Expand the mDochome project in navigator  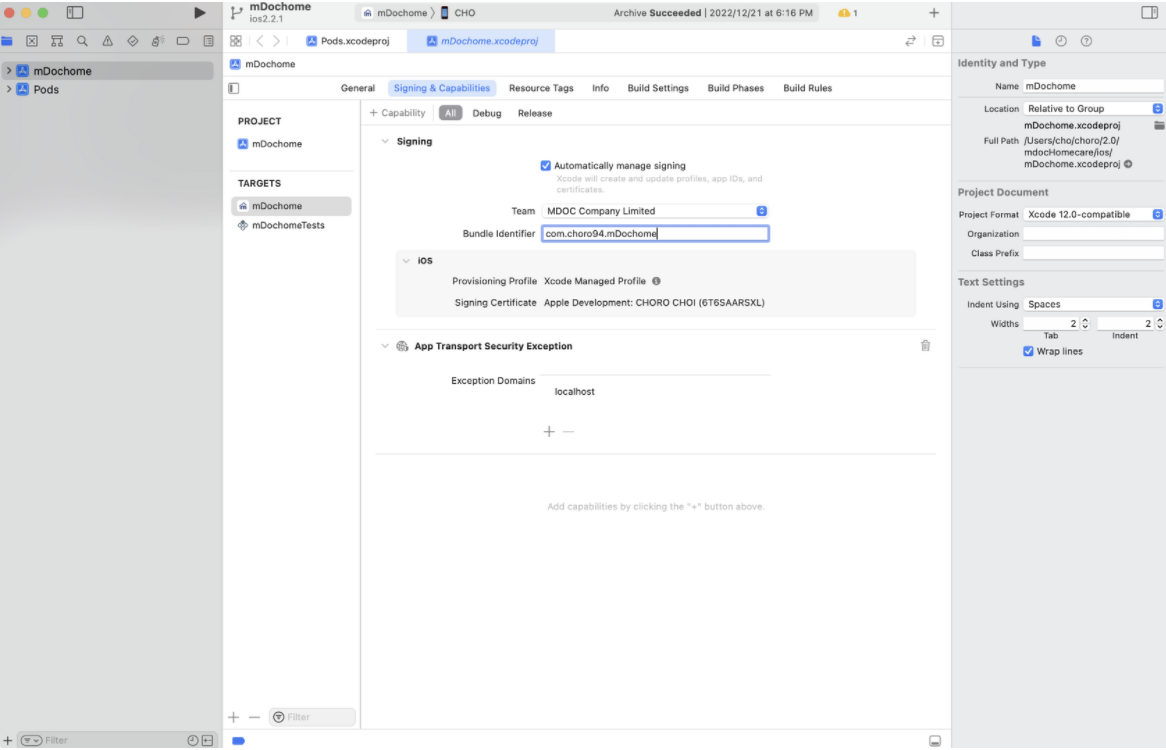tap(9, 71)
